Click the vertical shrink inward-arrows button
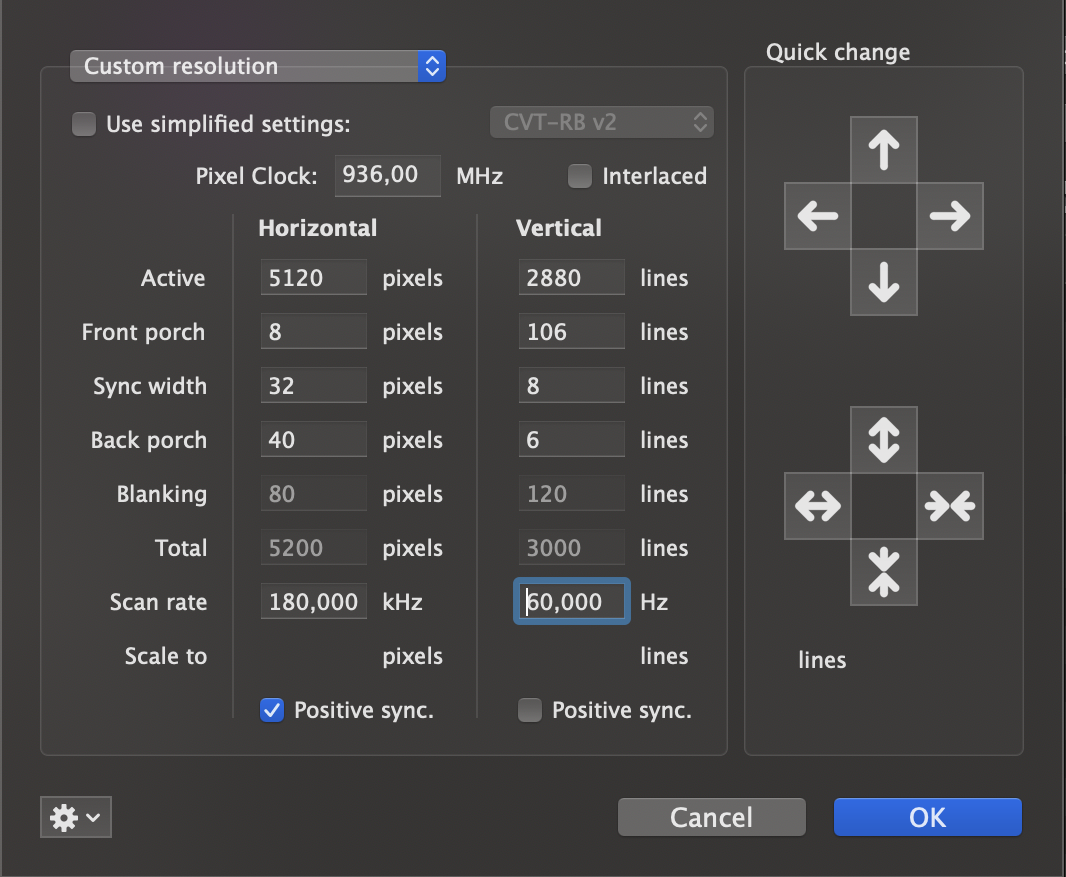 tap(884, 572)
